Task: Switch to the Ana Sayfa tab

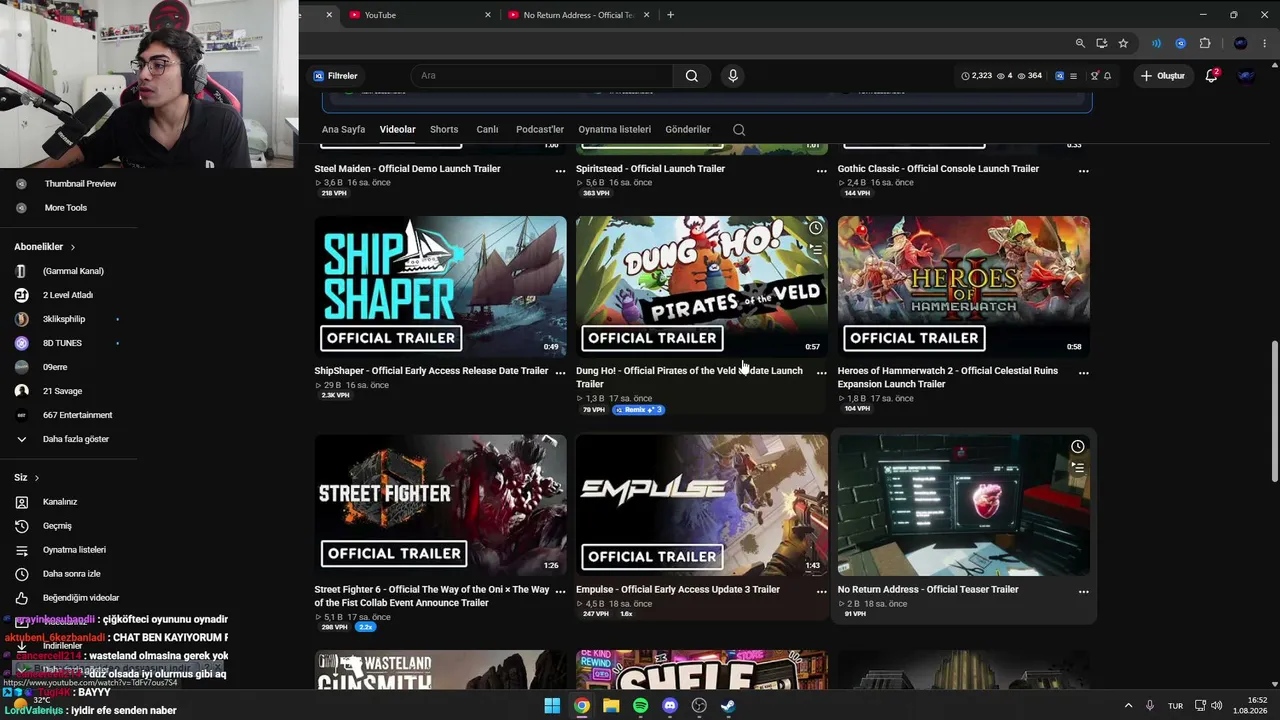Action: [x=343, y=130]
